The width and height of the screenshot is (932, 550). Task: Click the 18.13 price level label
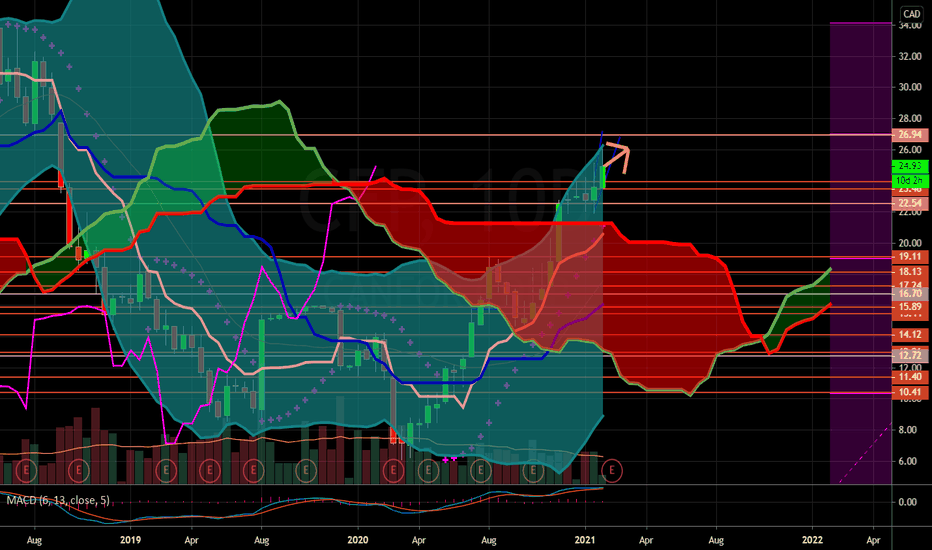tap(909, 272)
